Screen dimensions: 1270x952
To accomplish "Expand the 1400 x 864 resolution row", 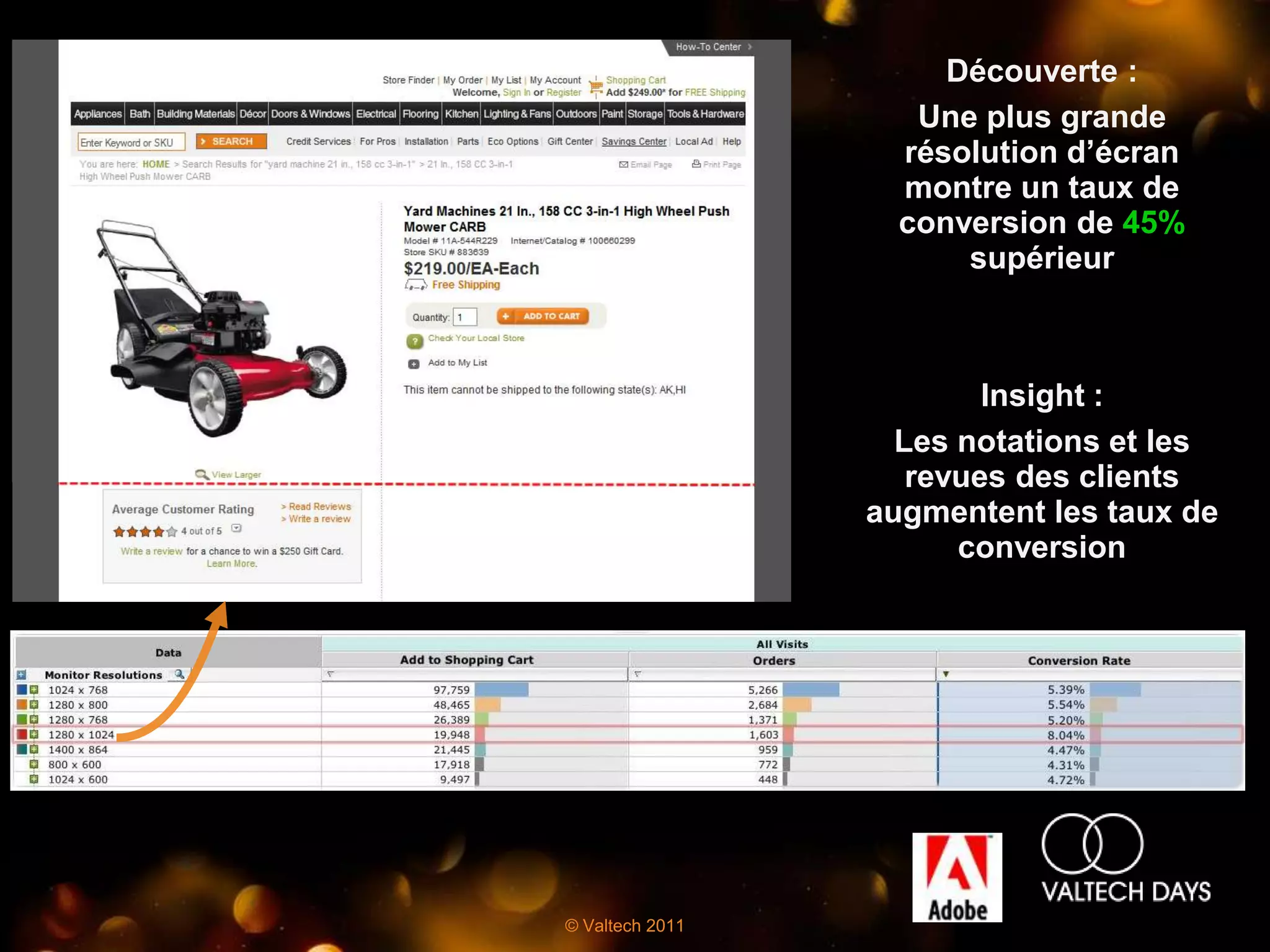I will tap(34, 749).
